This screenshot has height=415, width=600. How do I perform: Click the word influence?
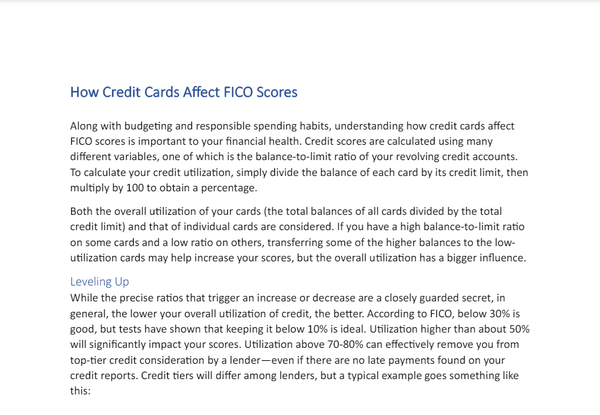[504, 258]
